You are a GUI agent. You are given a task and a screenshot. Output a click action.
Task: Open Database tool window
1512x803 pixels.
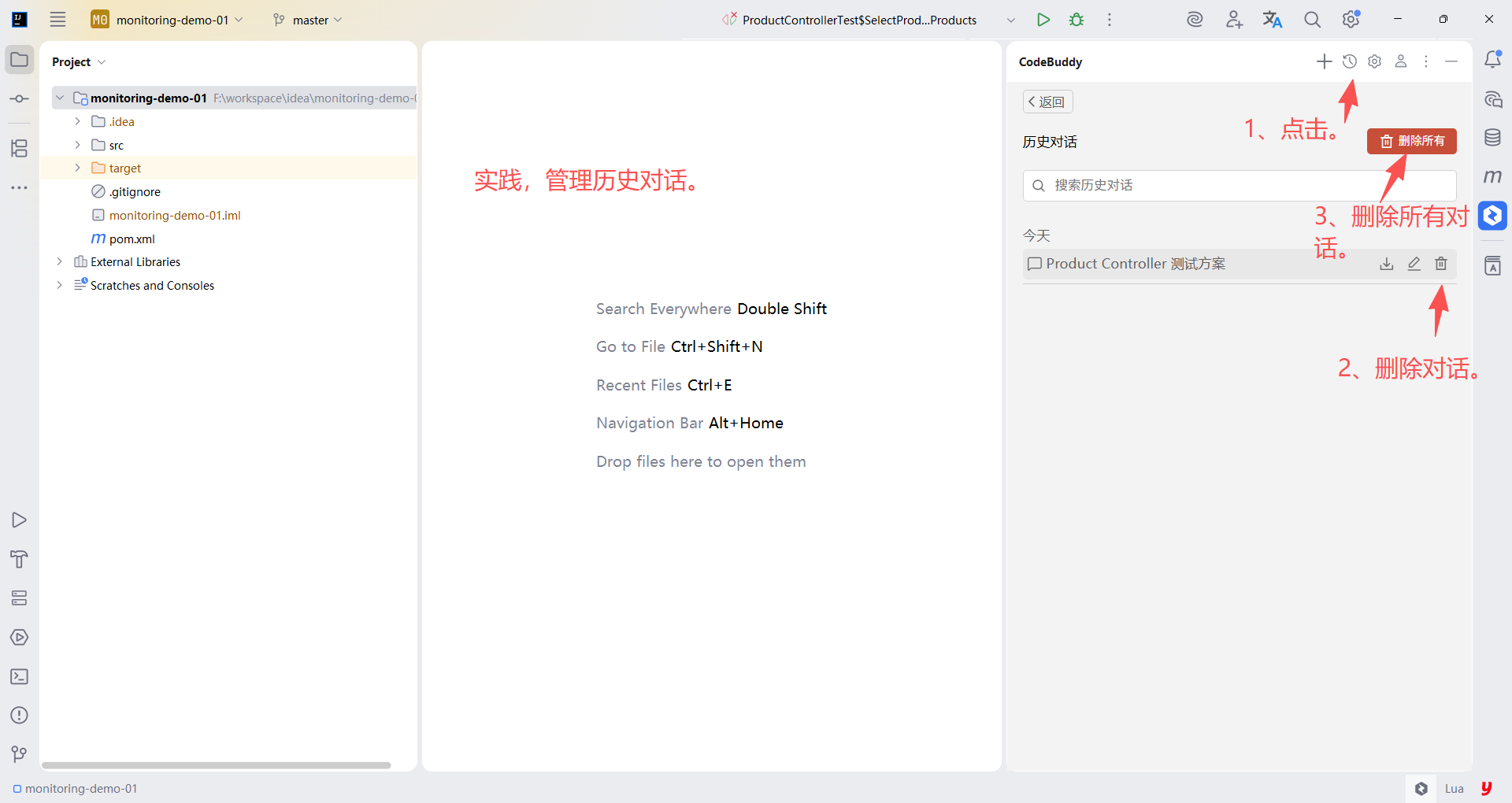[x=1492, y=138]
